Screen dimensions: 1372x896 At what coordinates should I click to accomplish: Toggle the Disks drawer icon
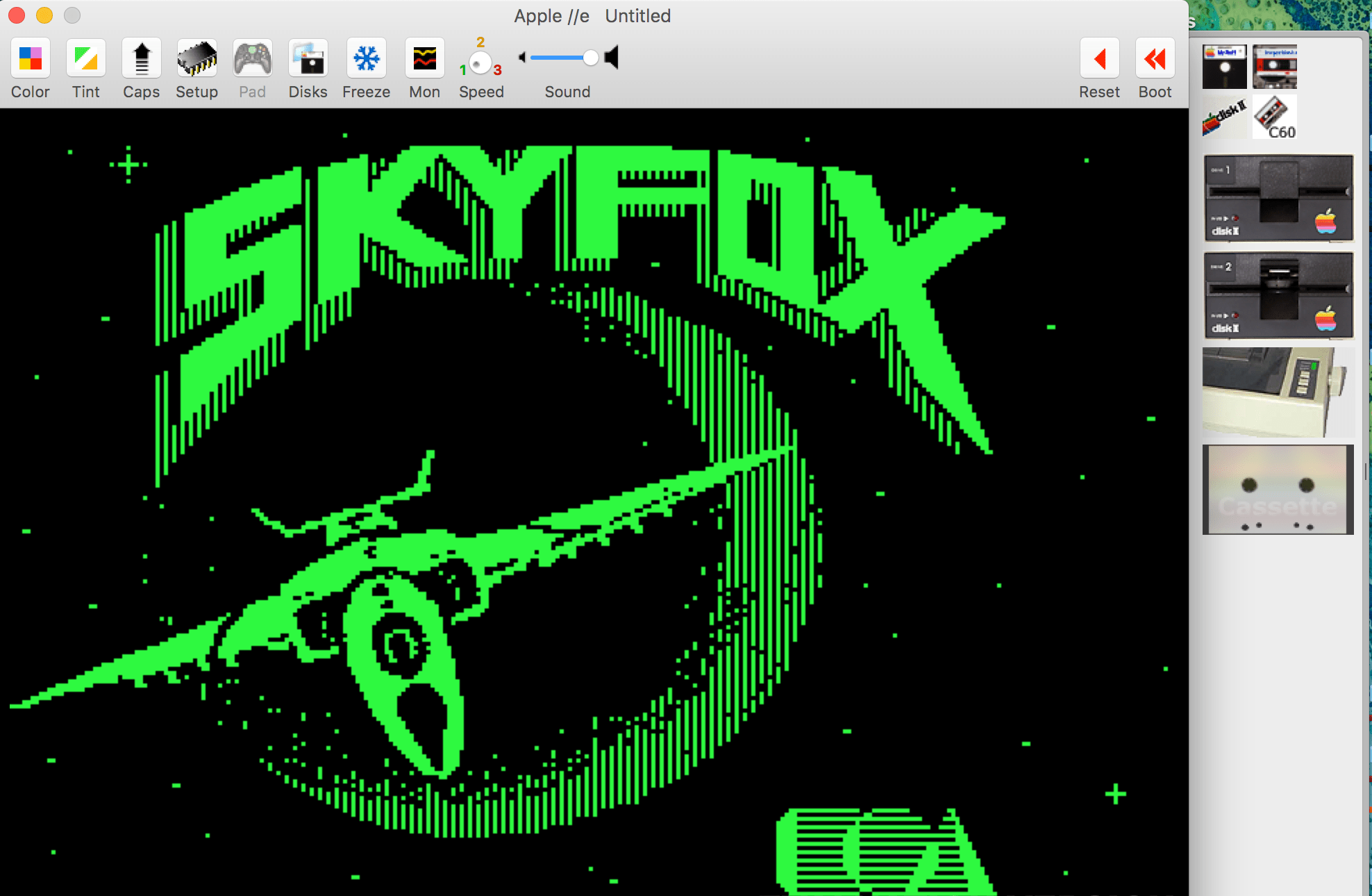point(308,59)
